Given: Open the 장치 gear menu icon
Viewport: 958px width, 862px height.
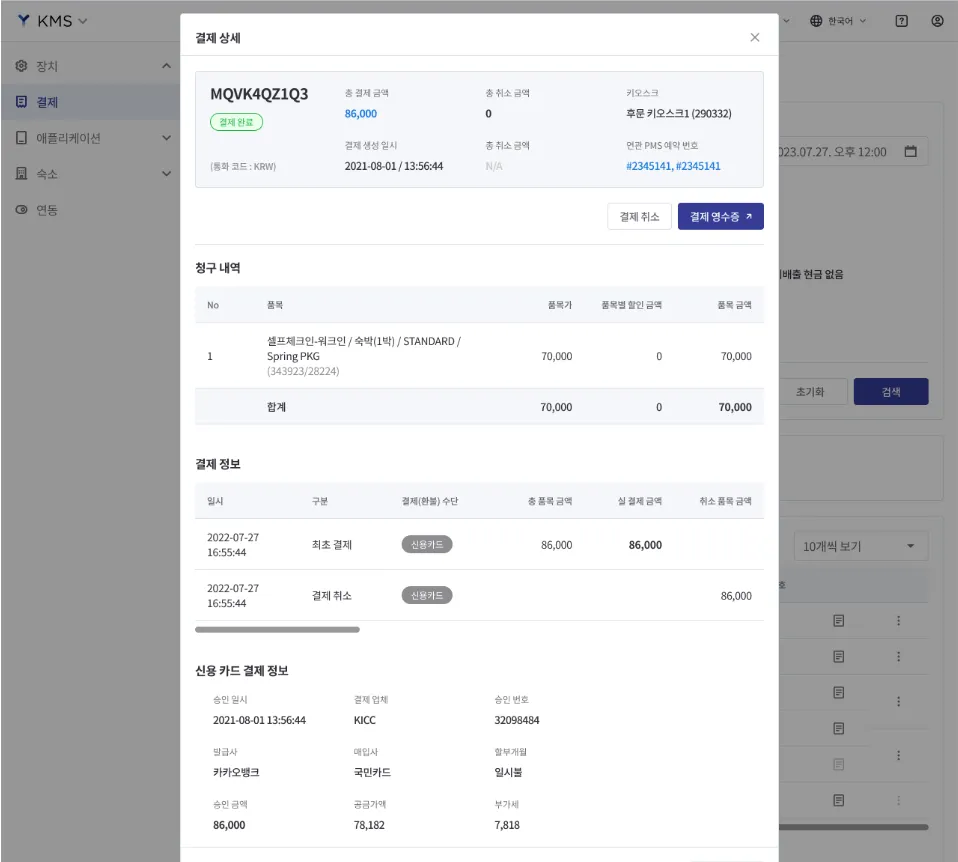Looking at the screenshot, I should point(21,66).
